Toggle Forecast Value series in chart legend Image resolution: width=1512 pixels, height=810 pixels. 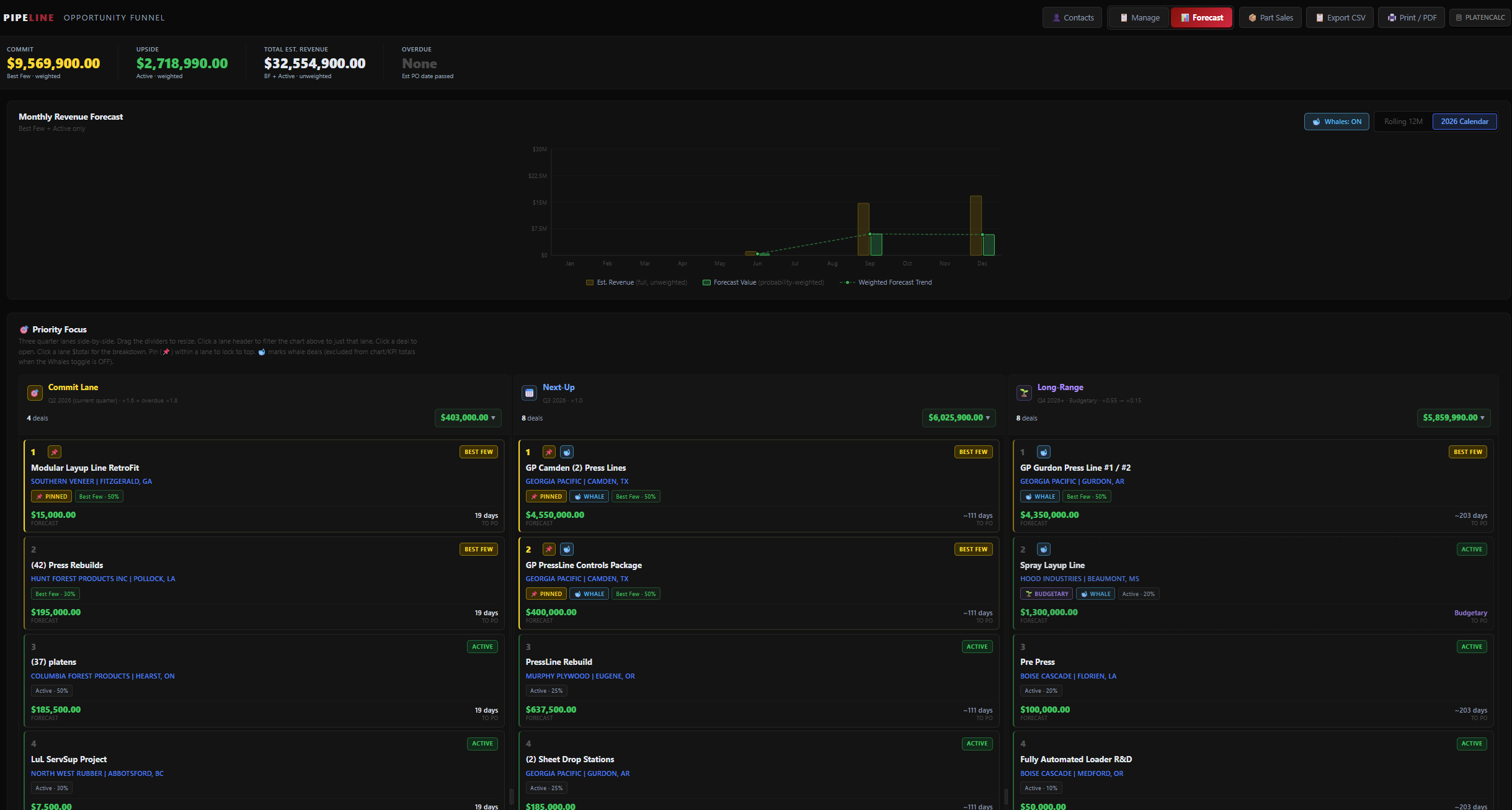pos(763,282)
